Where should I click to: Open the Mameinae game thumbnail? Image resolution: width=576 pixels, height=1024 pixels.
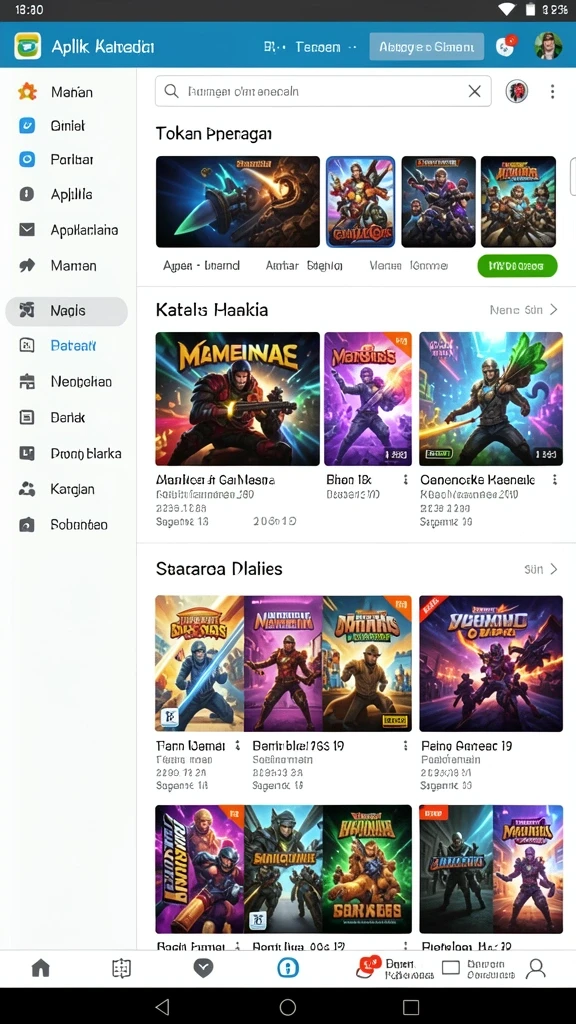(238, 399)
